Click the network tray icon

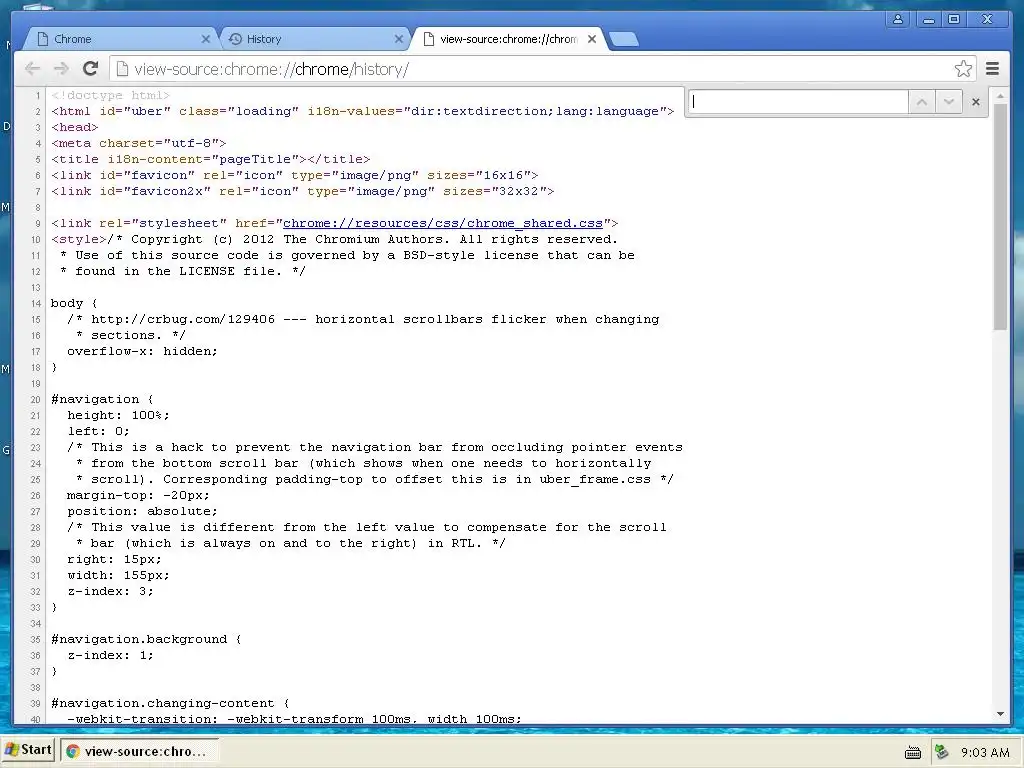click(x=941, y=752)
